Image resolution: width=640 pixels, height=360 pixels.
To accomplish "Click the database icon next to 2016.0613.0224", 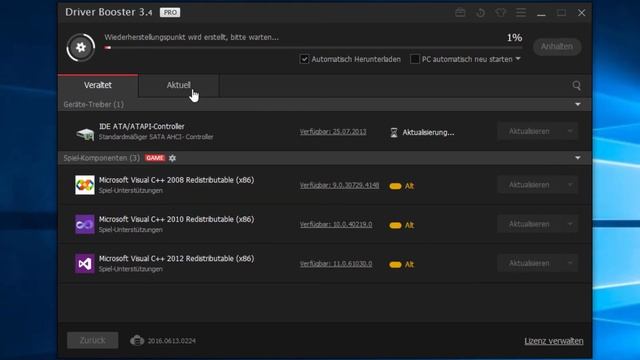I will pos(137,340).
